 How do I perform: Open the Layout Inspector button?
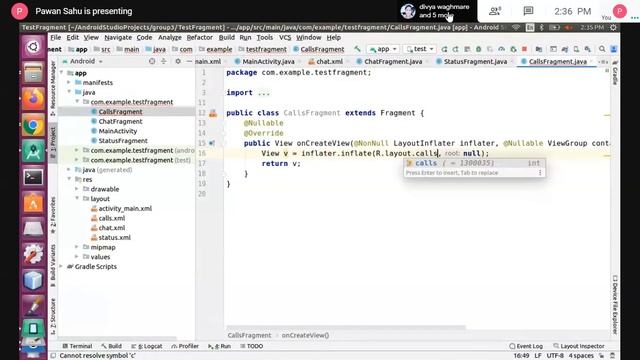coord(579,346)
